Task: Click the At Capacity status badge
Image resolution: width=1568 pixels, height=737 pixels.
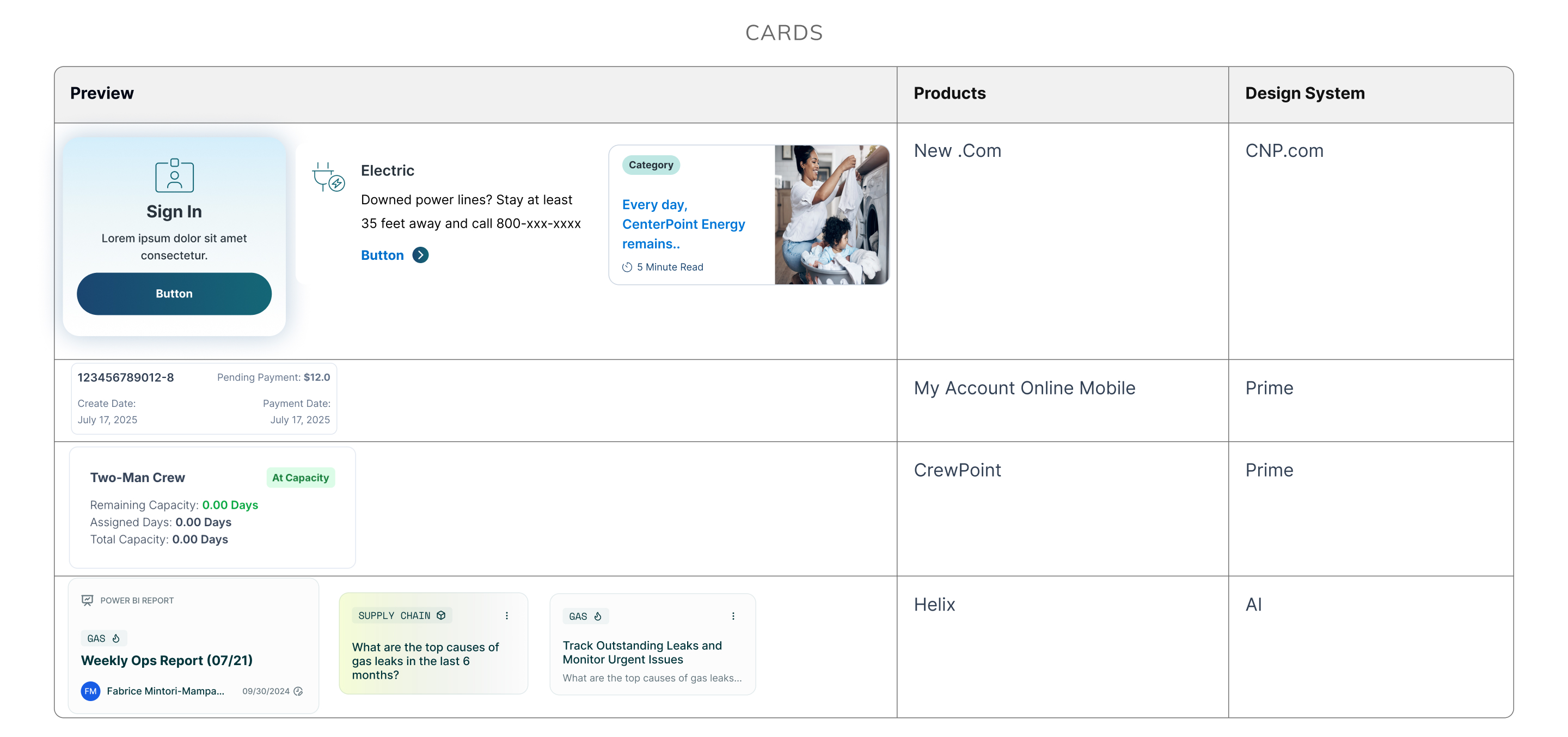Action: [x=301, y=478]
